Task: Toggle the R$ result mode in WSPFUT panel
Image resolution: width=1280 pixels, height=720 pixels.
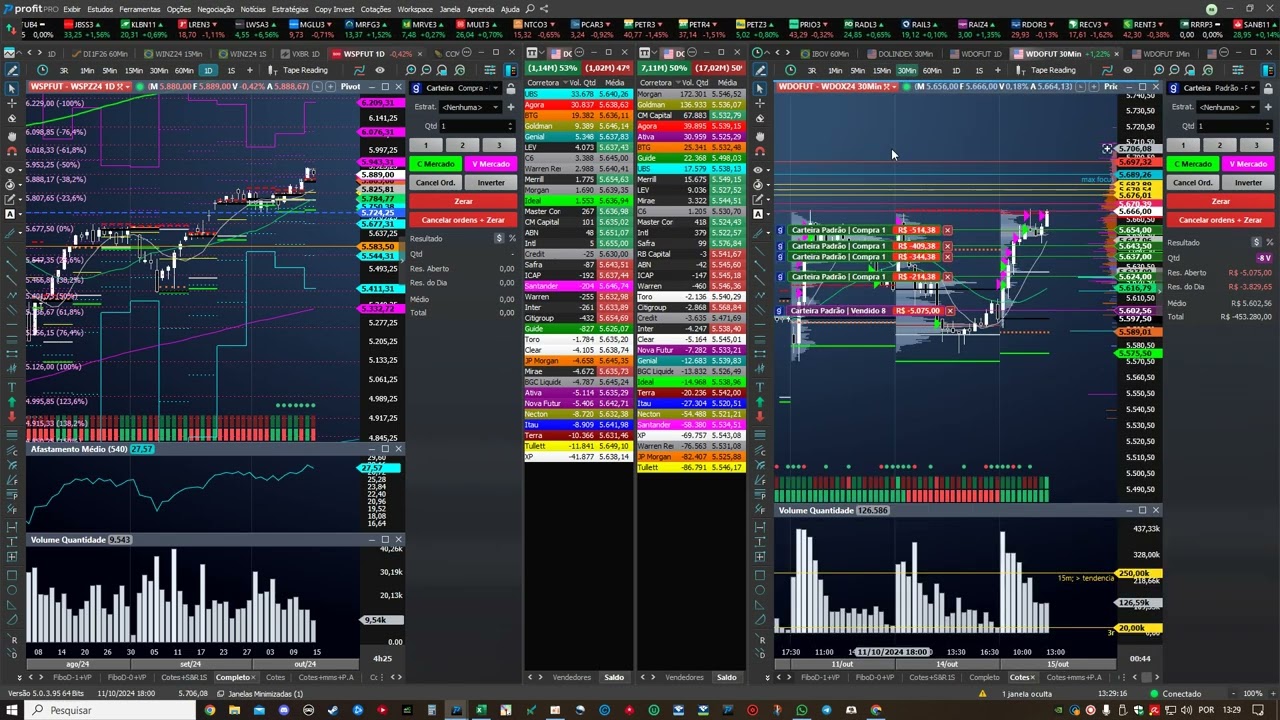Action: [x=499, y=239]
